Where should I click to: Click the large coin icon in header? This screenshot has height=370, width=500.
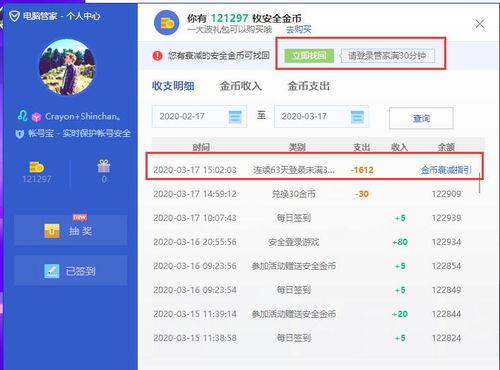pos(167,23)
